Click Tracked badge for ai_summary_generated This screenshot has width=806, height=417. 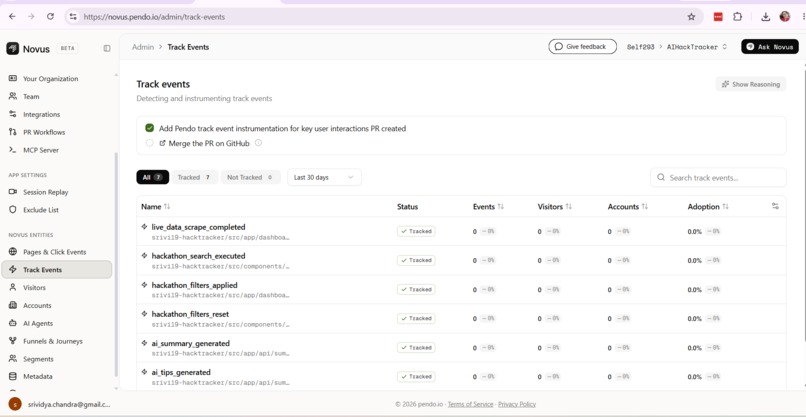[416, 348]
